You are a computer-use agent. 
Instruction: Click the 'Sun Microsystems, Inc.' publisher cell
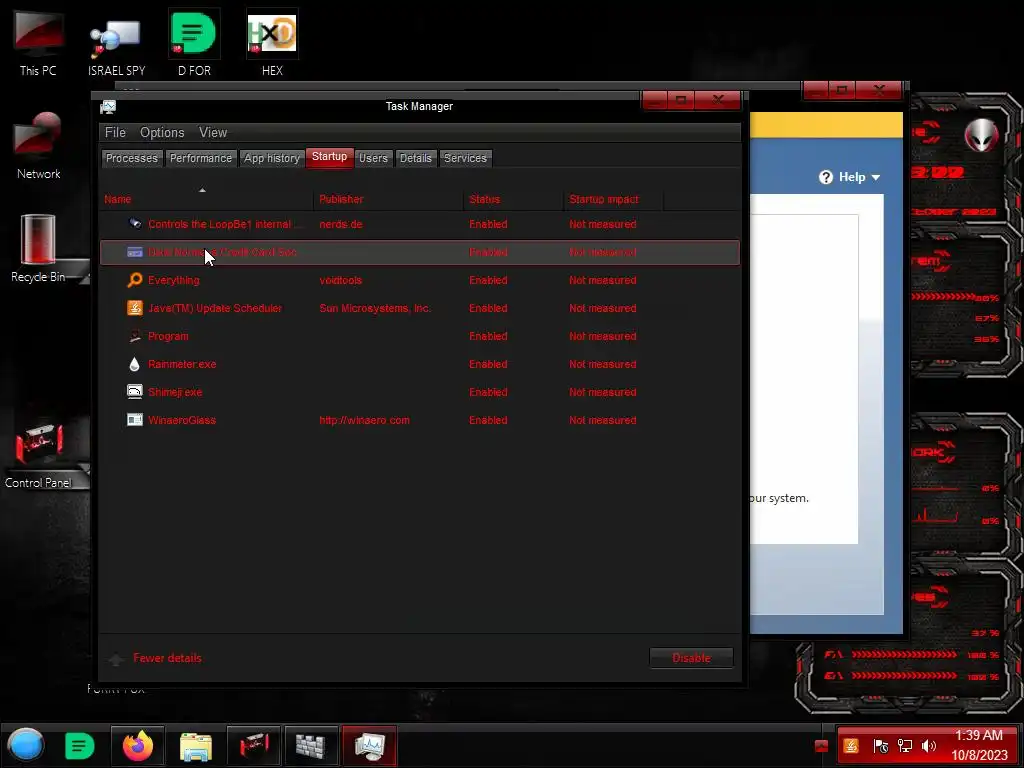point(375,308)
